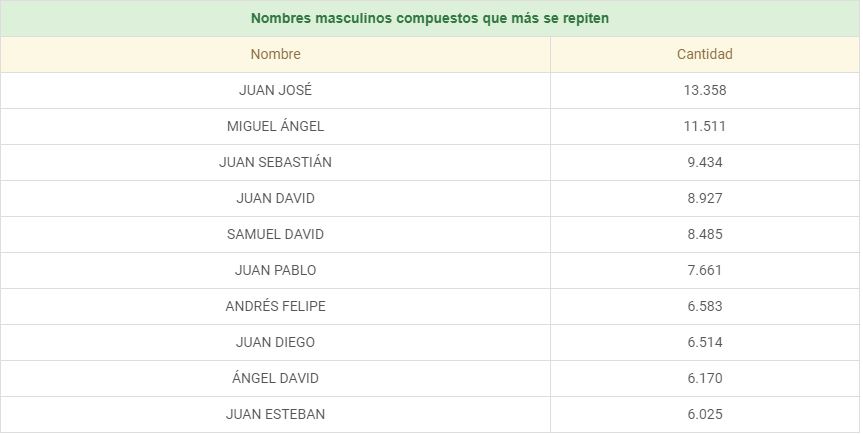Select the JUAN ESTEBAN name cell
This screenshot has height=434, width=863.
[275, 414]
